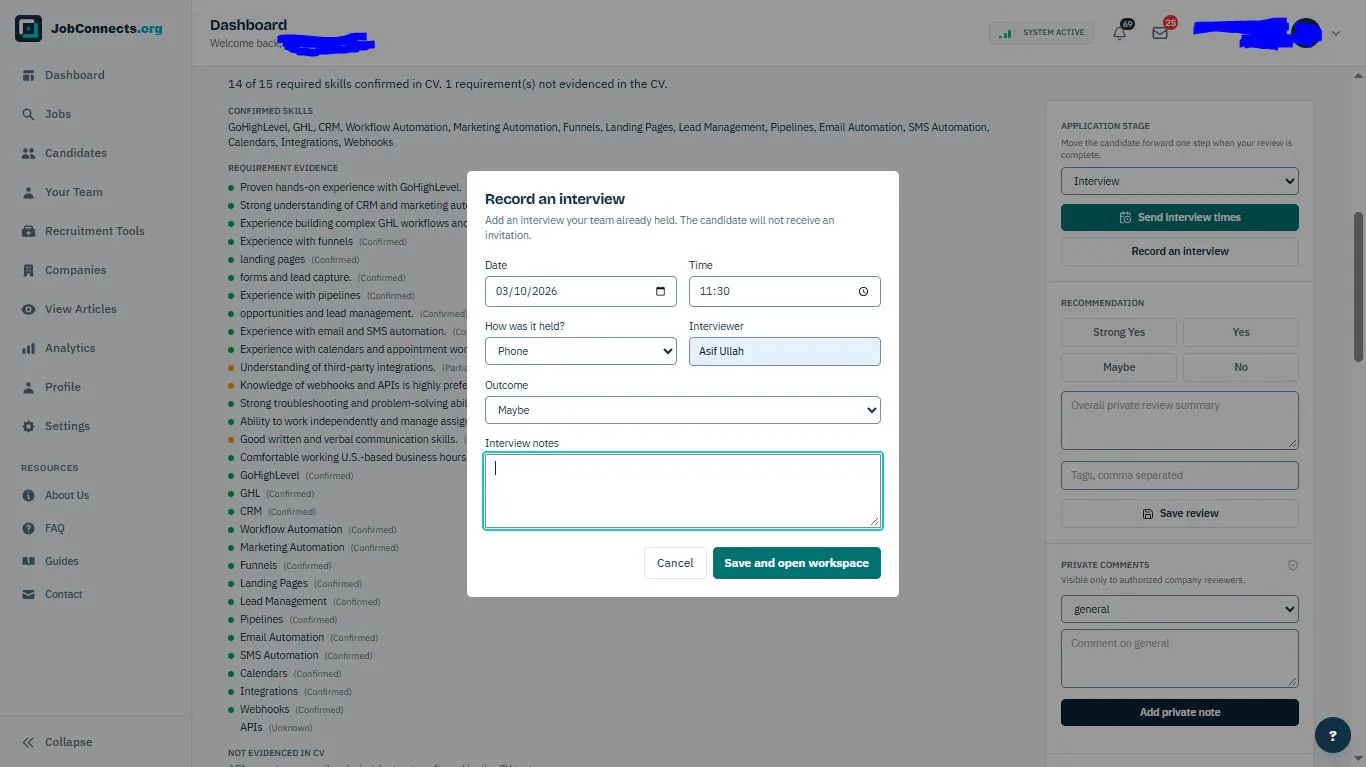Open the clock picker in Time field

pyautogui.click(x=864, y=291)
